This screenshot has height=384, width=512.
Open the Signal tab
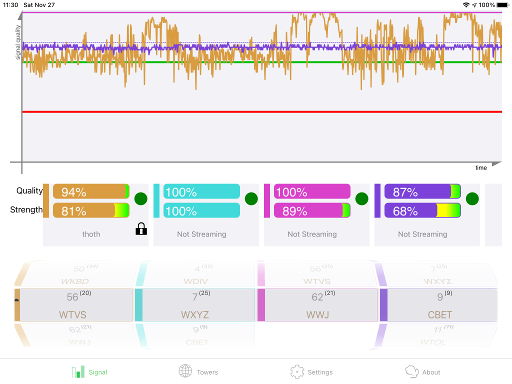pyautogui.click(x=89, y=372)
